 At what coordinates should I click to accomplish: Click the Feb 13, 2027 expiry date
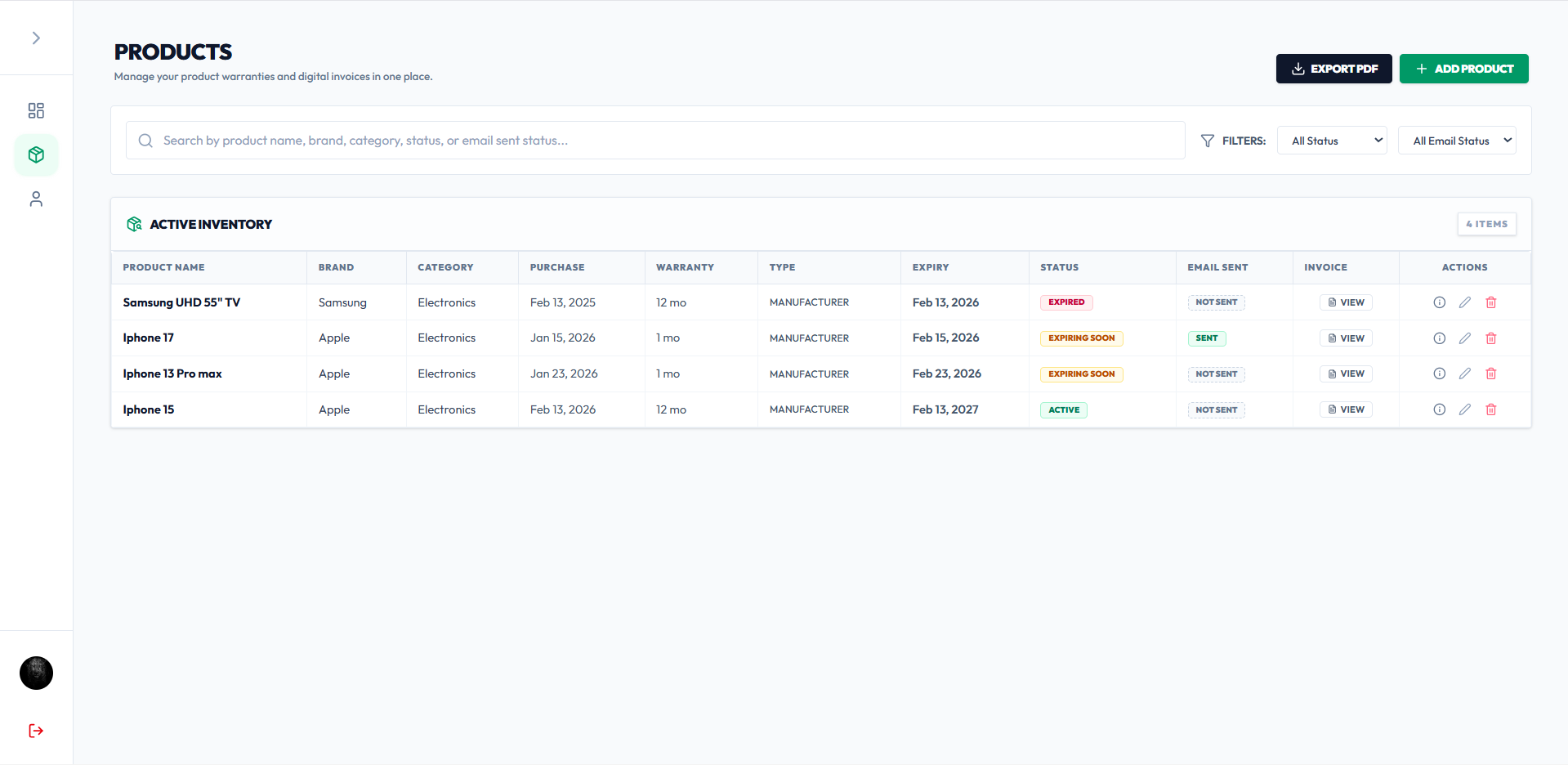945,409
